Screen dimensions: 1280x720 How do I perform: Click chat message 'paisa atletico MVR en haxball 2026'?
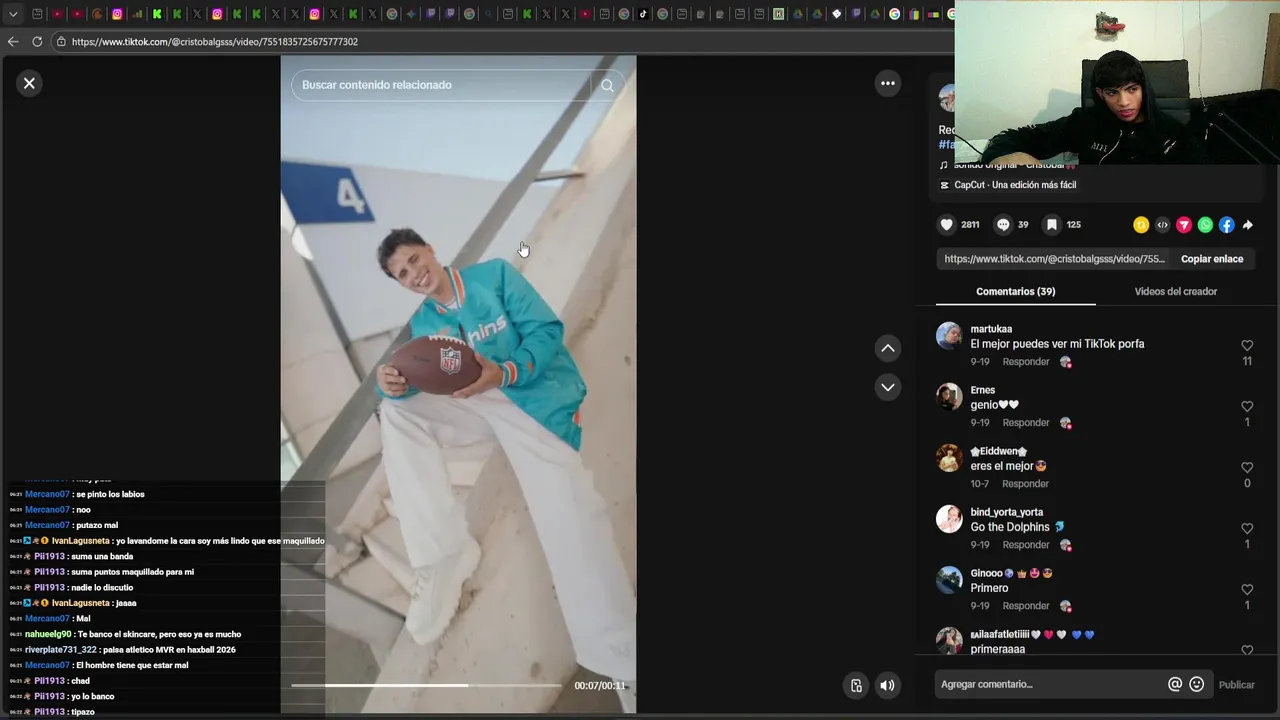coord(169,650)
